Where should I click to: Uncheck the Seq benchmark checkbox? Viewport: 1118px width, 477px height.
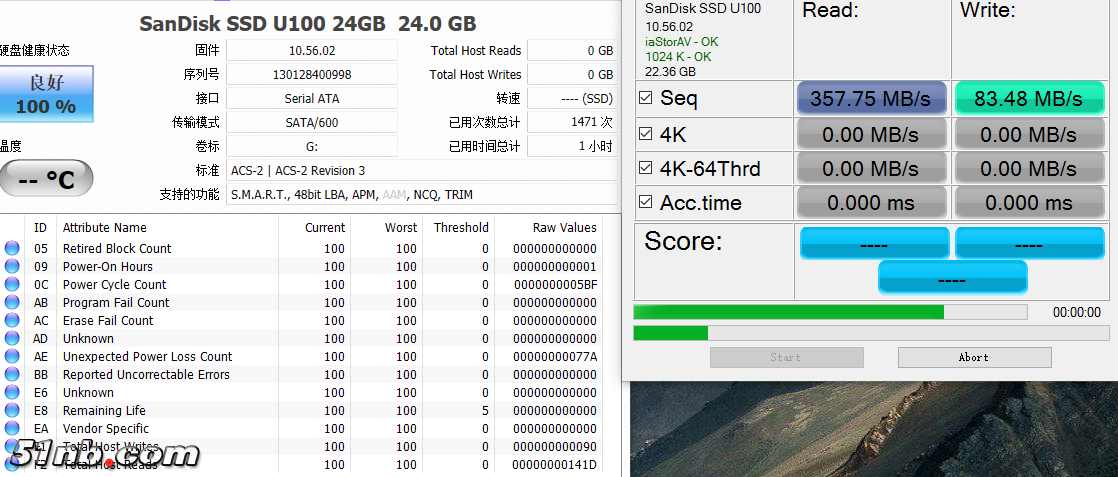pyautogui.click(x=646, y=98)
